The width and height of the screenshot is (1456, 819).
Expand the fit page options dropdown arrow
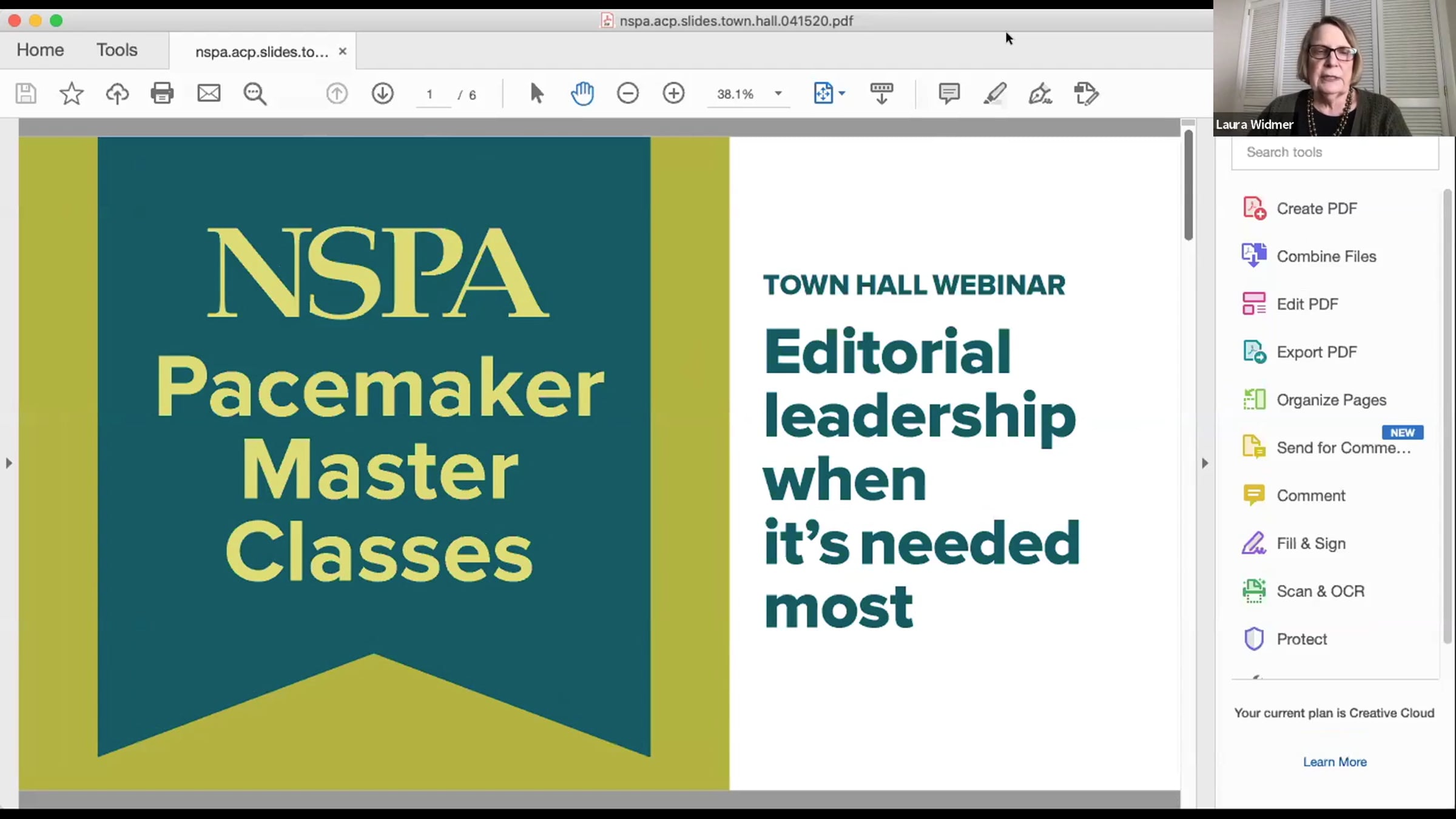tap(842, 93)
